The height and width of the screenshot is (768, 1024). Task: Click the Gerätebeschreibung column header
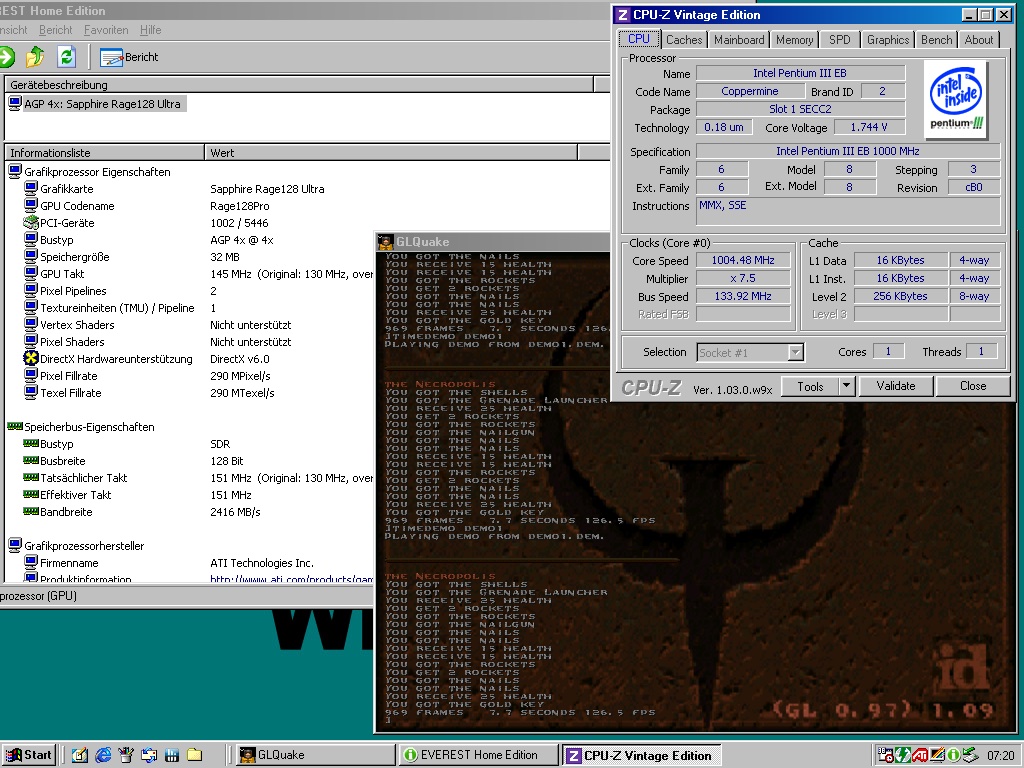298,84
